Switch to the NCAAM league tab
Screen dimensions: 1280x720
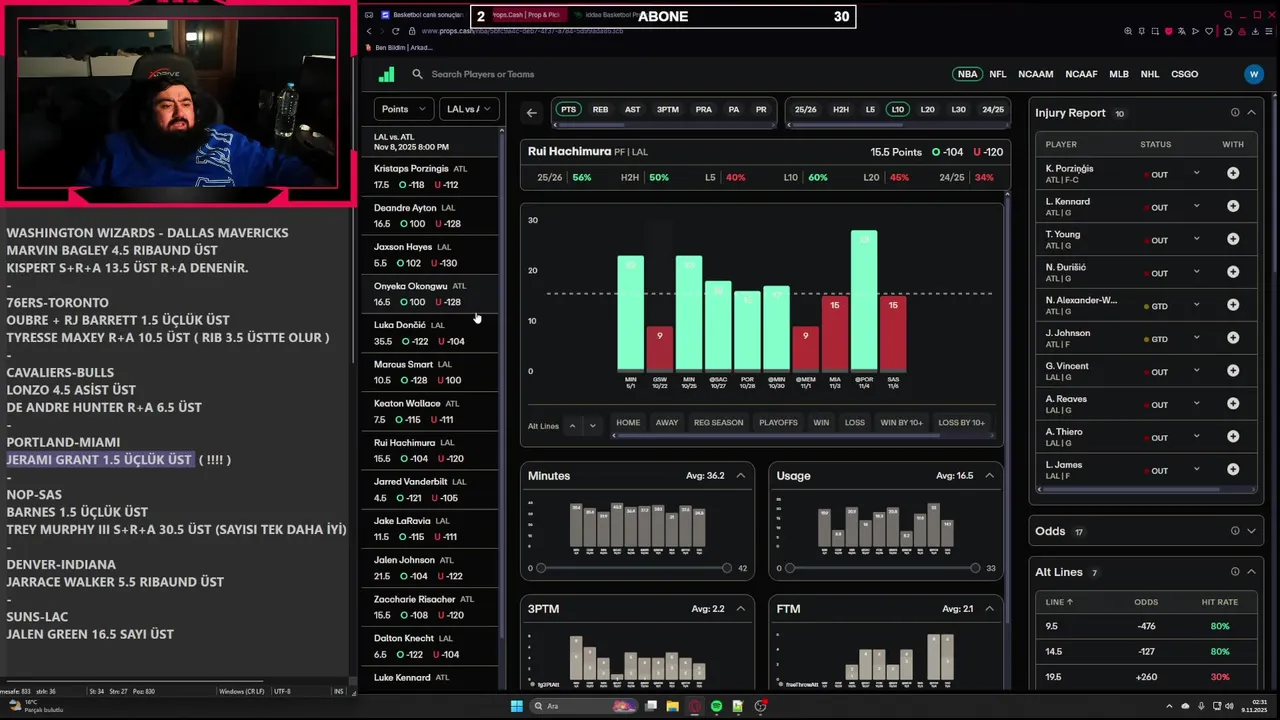coord(1035,74)
